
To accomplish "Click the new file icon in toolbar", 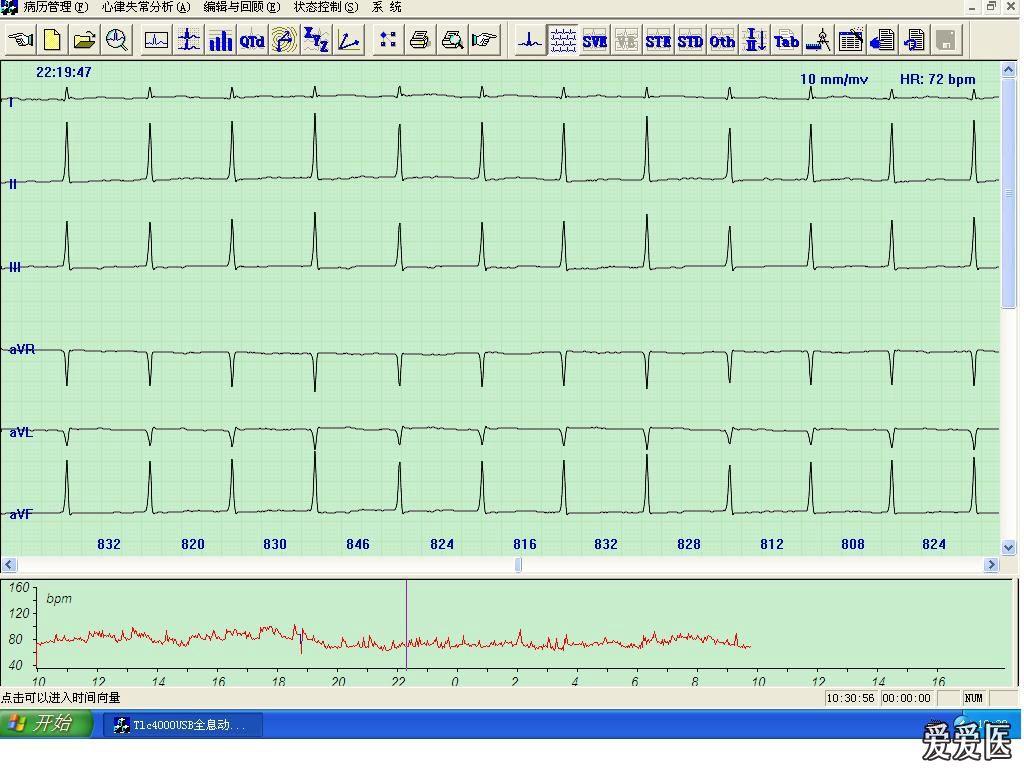I will 52,40.
